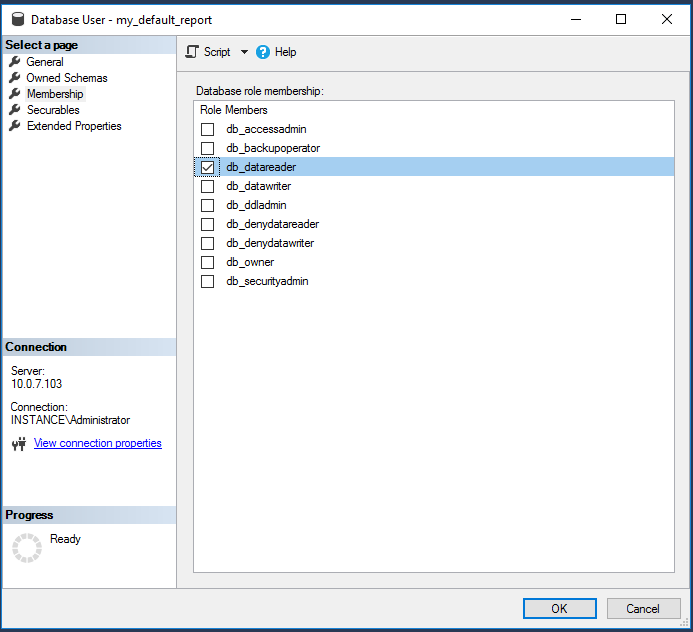
Task: Click the database icon in title bar
Action: coord(17,19)
